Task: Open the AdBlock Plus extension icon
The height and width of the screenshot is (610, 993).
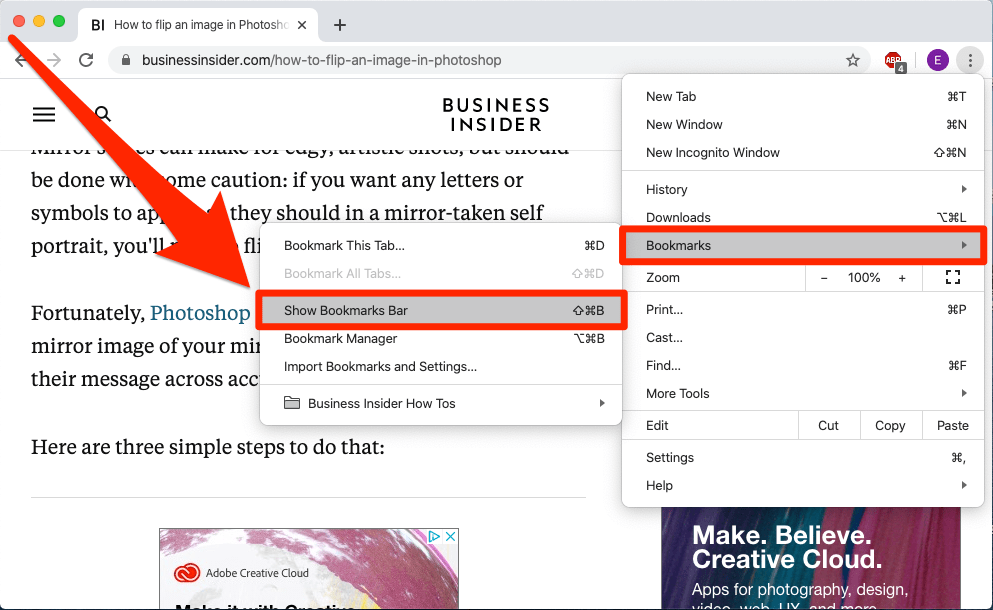Action: (x=894, y=61)
